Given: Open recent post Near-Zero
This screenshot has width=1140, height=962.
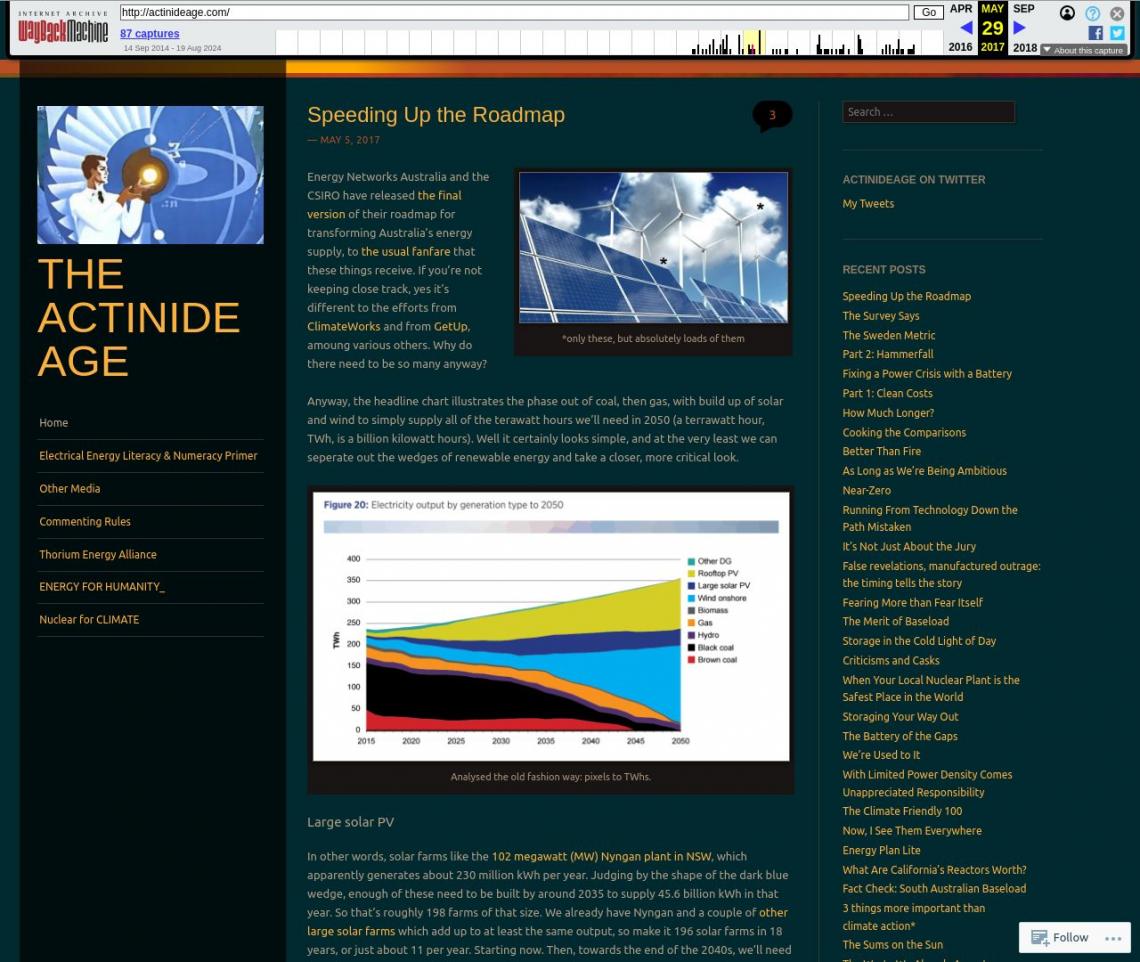Looking at the screenshot, I should 866,491.
